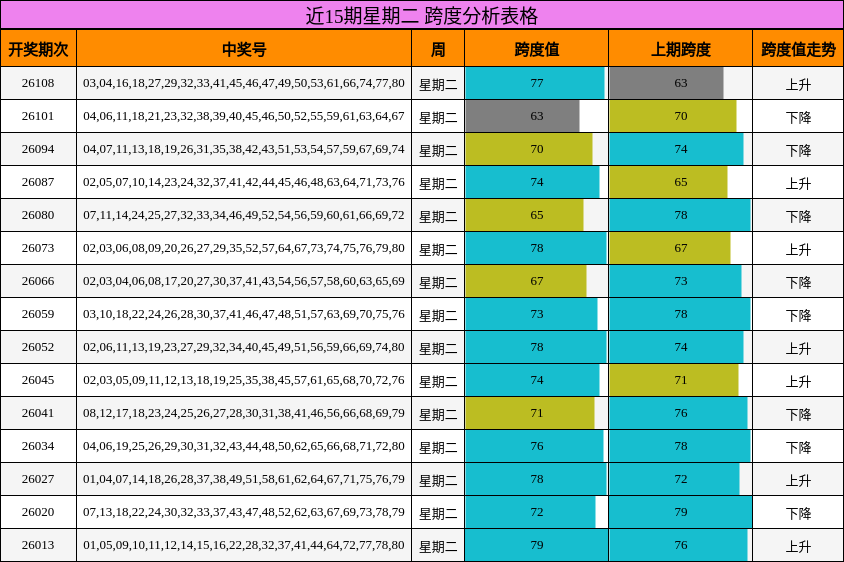Viewport: 844px width, 562px height.
Task: Select the 跨度值 column header
Action: click(537, 50)
